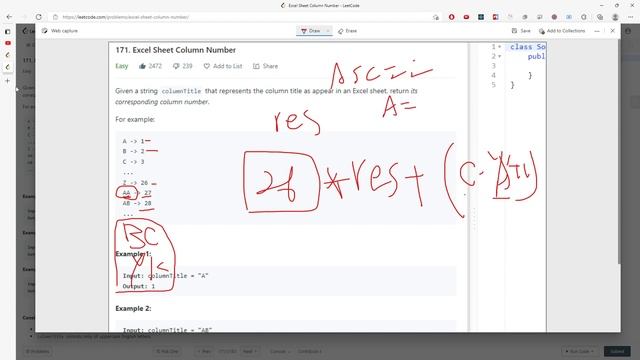Collapse code line 1 fold arrow
The image size is (640, 360).
pos(499,47)
